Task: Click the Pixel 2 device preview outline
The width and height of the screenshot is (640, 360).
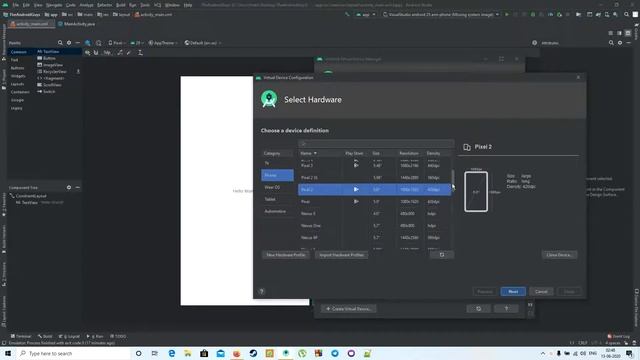Action: (476, 192)
